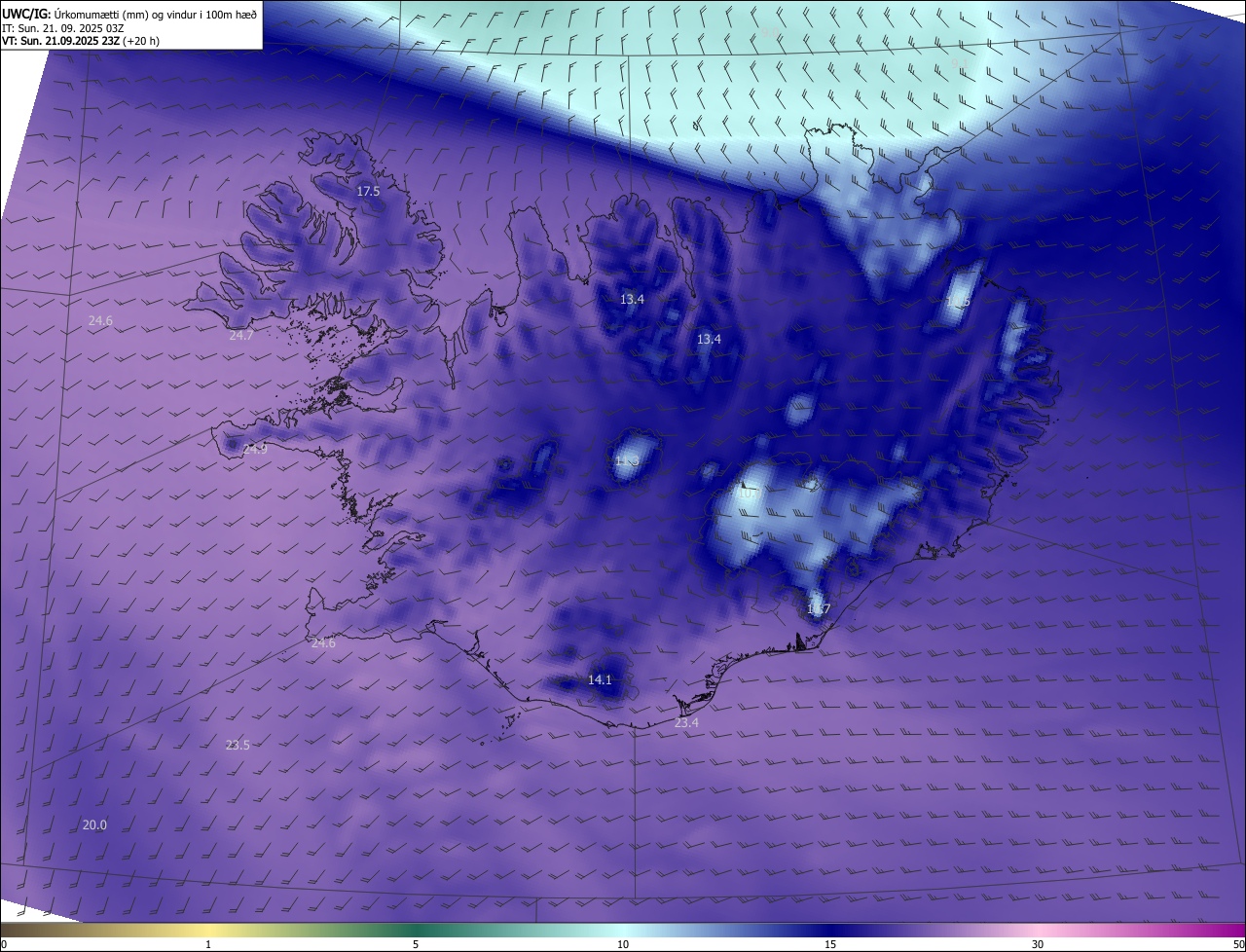Click the 50 tick on the color scale
Image resolution: width=1246 pixels, height=952 pixels.
click(1238, 944)
